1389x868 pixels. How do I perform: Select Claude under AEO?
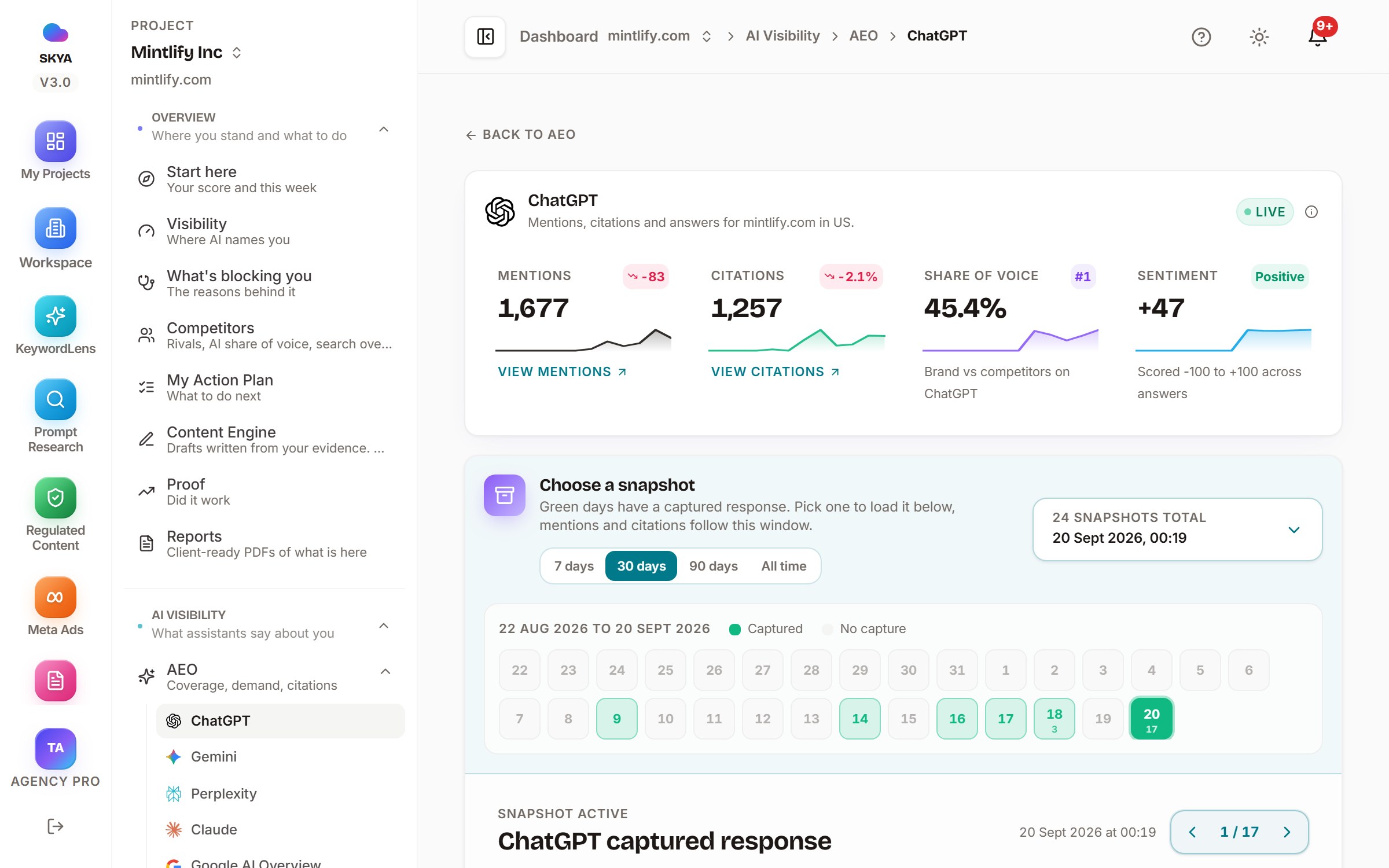[280, 829]
